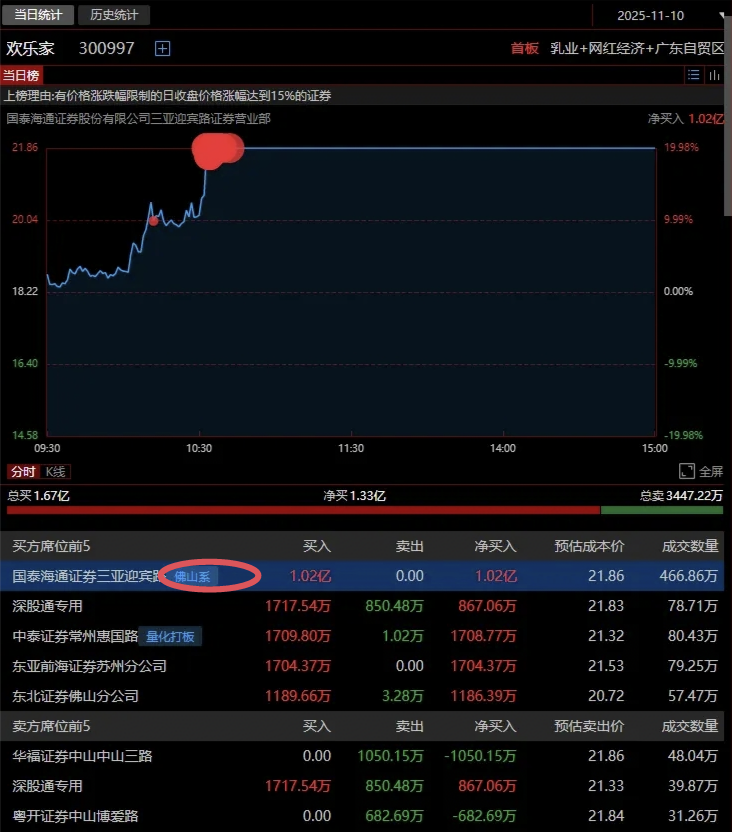Viewport: 732px width, 832px height.
Task: Click 总卖 3447.22万 value
Action: [681, 496]
